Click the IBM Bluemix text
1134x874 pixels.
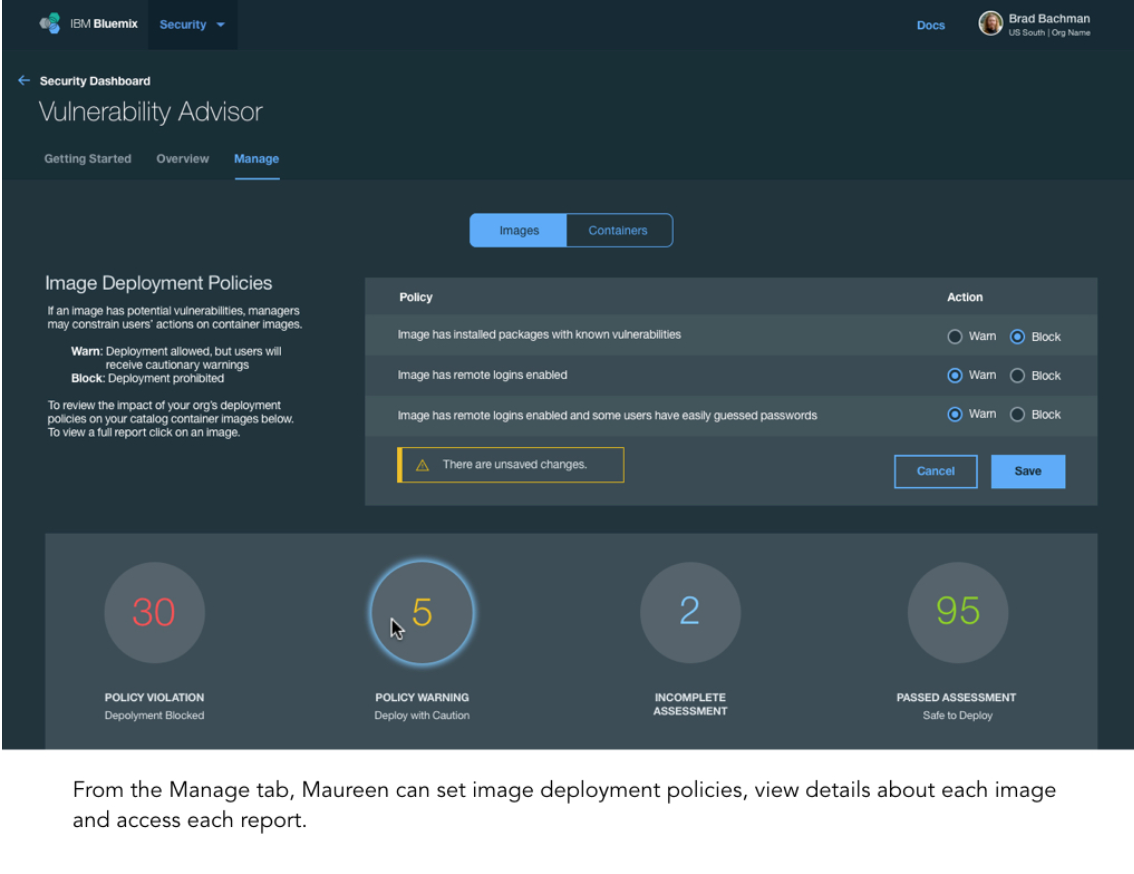coord(103,24)
